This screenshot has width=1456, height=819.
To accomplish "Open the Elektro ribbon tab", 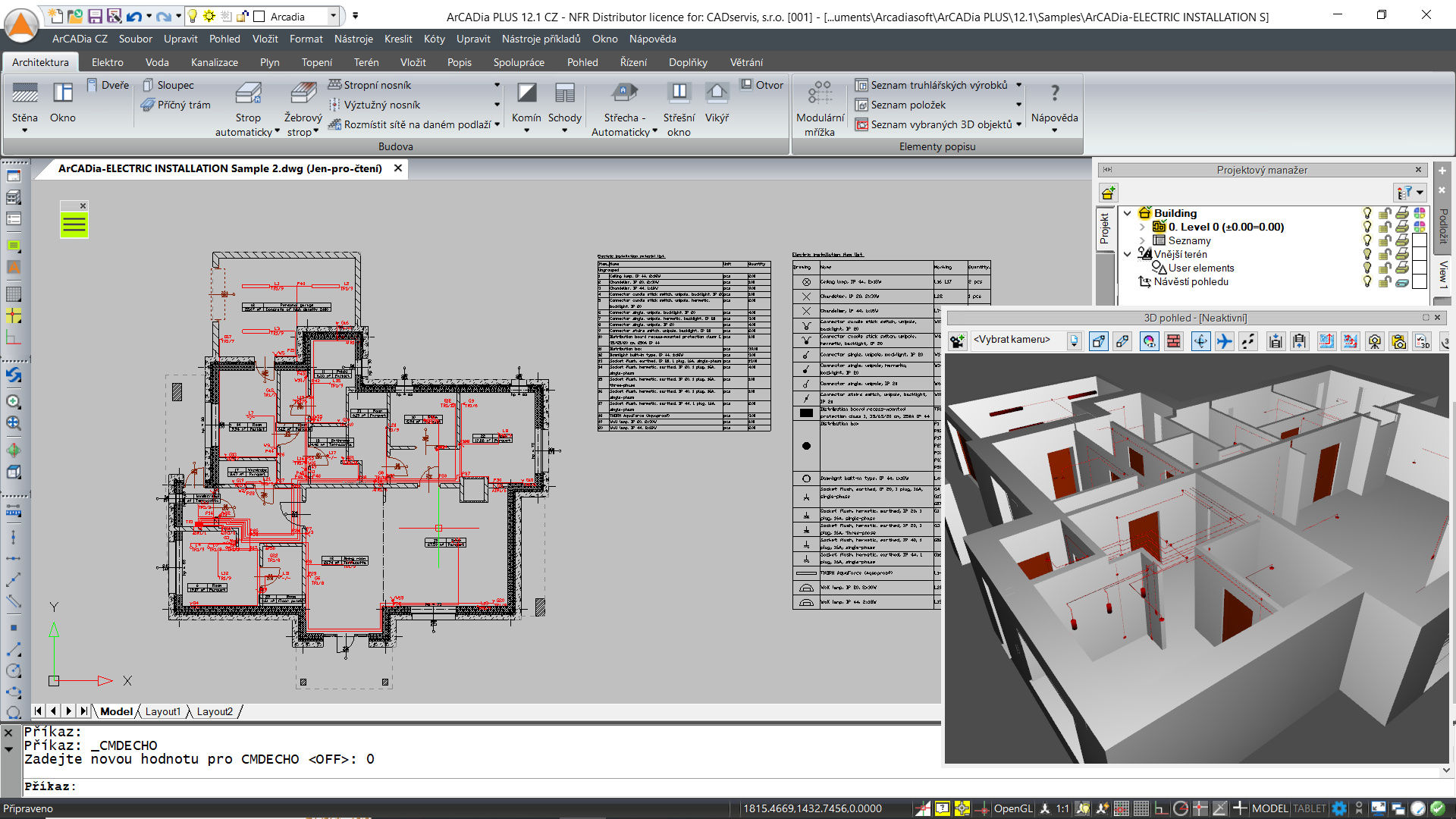I will pyautogui.click(x=107, y=62).
